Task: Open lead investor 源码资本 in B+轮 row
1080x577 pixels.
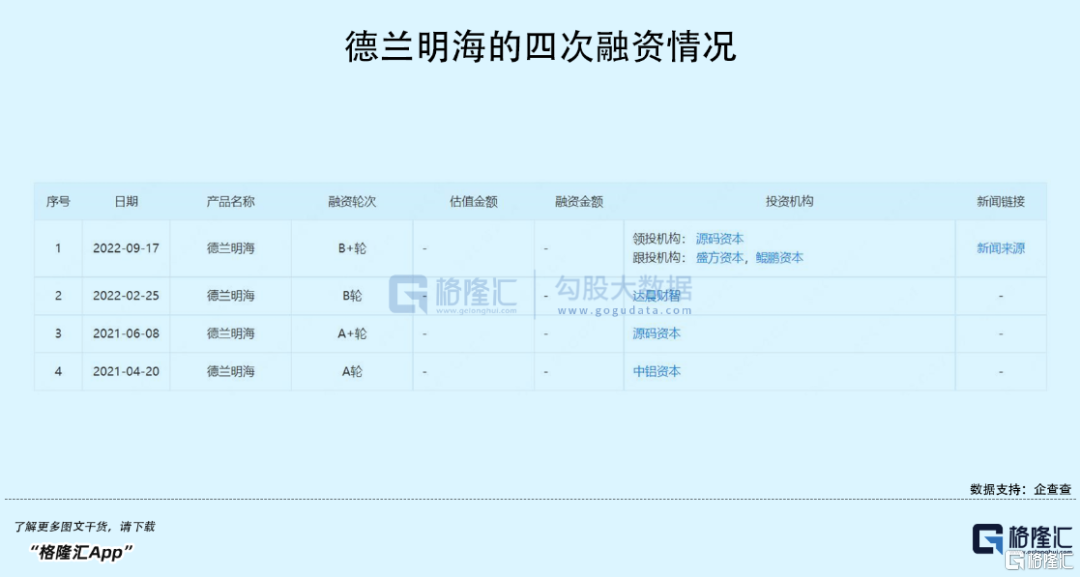Action: [719, 239]
